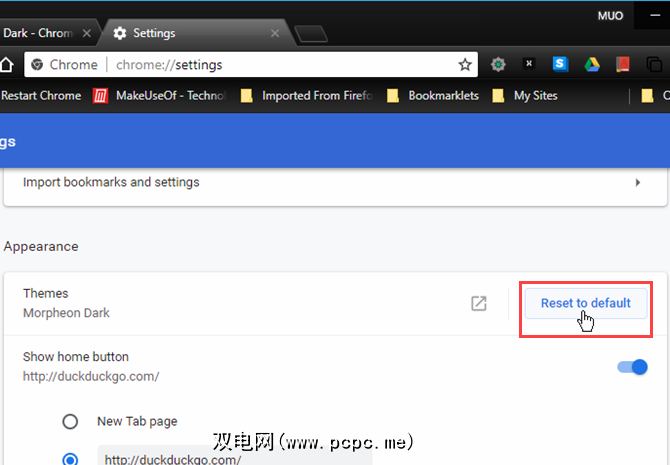This screenshot has width=670, height=465.
Task: Open the Google Drive extension icon
Action: [592, 65]
